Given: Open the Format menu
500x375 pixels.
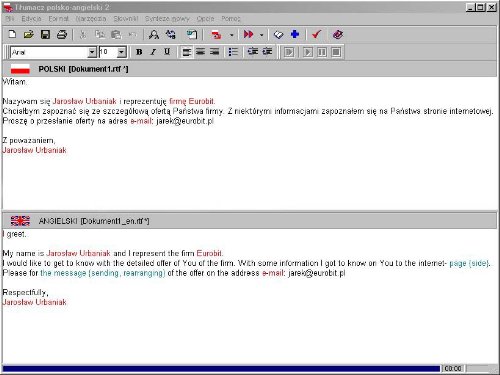Looking at the screenshot, I should click(59, 19).
